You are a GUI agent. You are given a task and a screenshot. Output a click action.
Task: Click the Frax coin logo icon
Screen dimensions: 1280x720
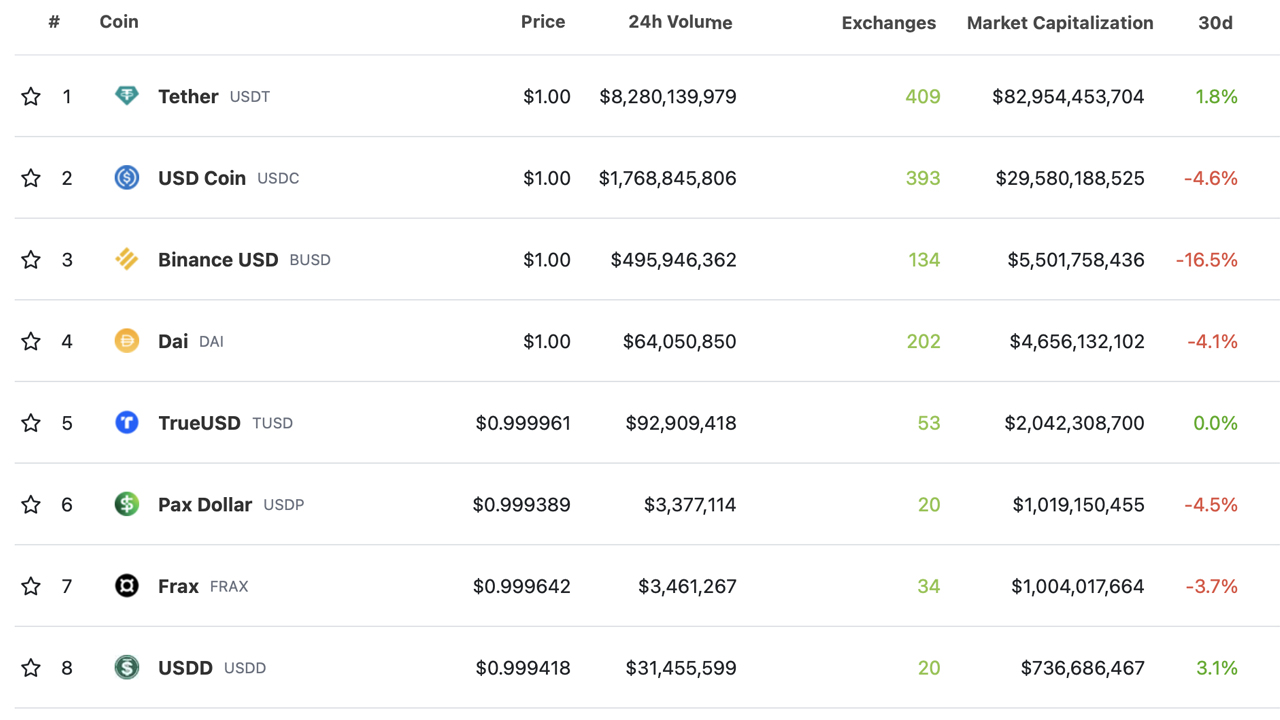point(127,586)
